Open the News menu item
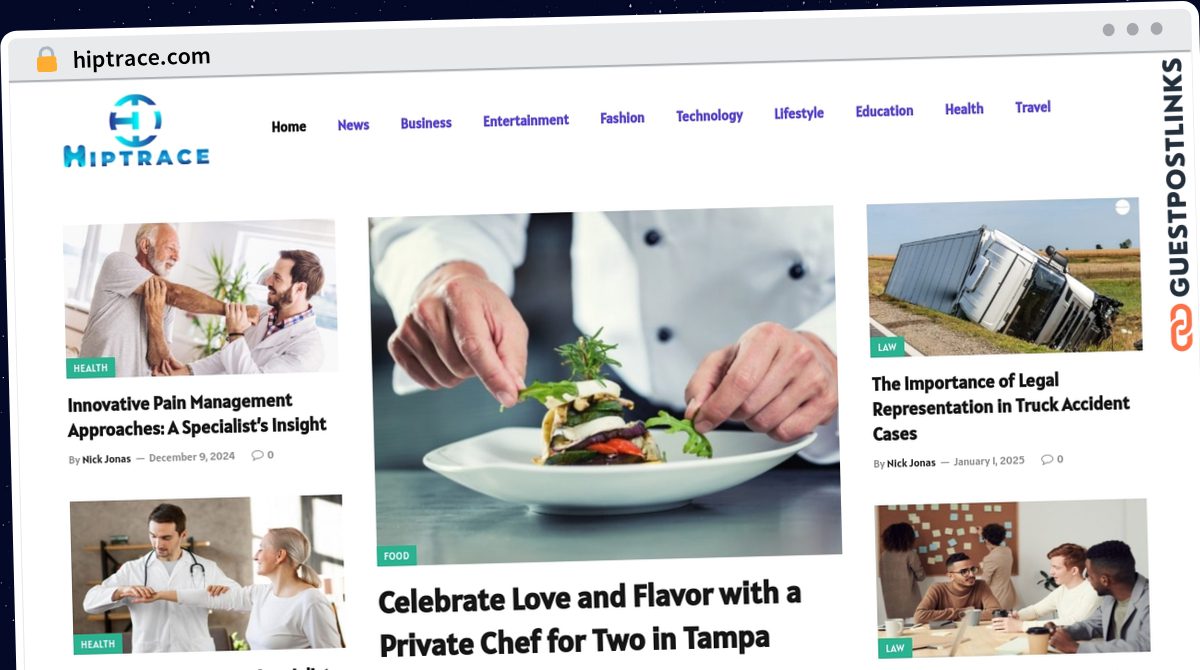 (353, 125)
